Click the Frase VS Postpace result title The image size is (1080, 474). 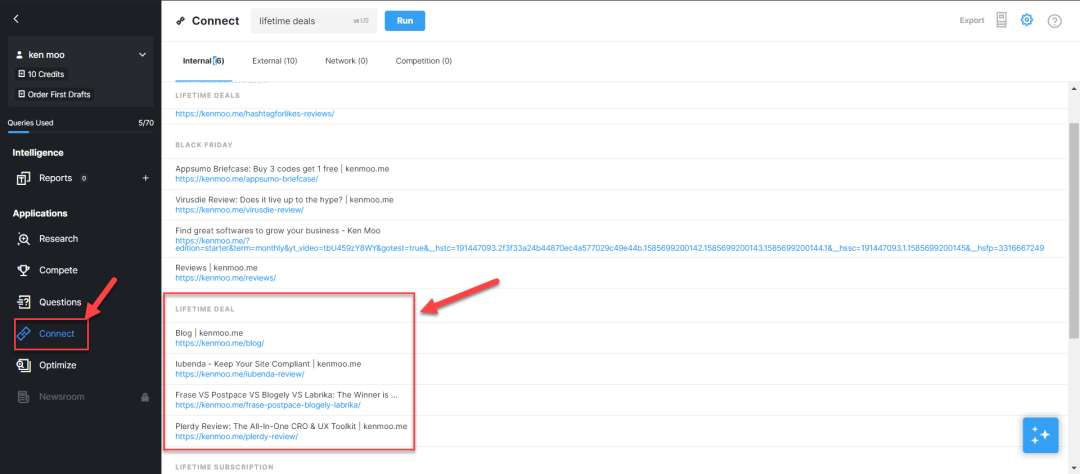287,395
